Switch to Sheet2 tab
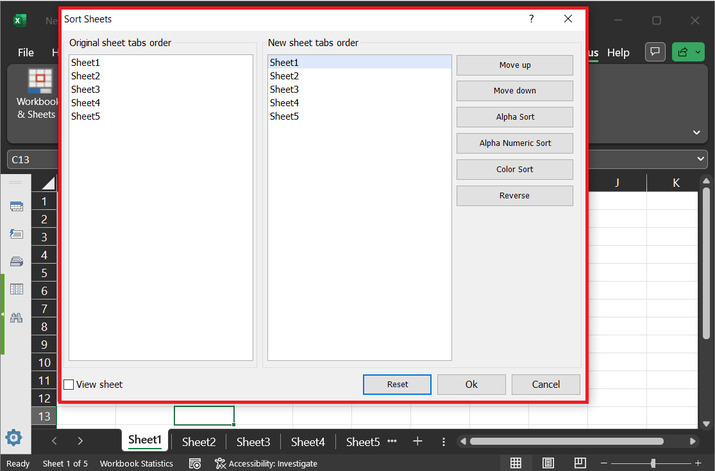This screenshot has width=715, height=471. [x=198, y=442]
